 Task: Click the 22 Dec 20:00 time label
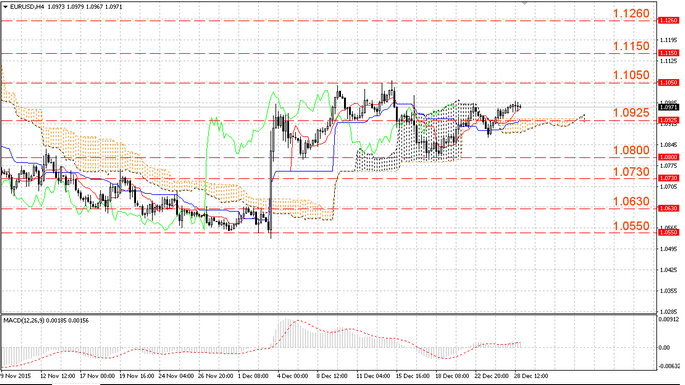coord(492,376)
